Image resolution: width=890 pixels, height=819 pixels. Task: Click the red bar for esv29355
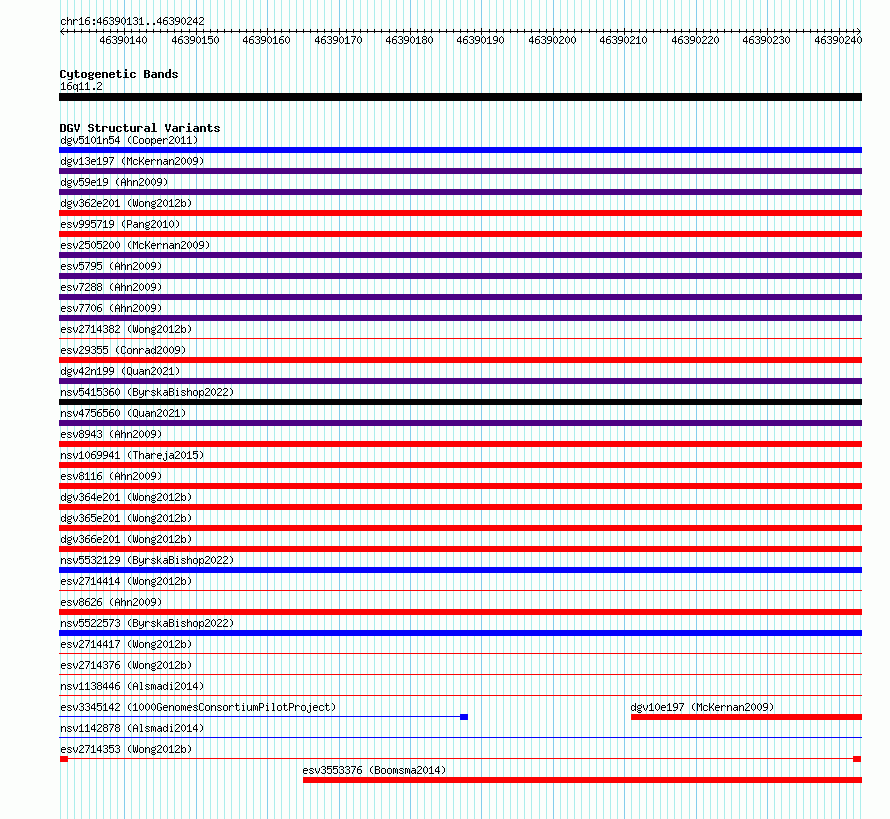click(x=460, y=360)
